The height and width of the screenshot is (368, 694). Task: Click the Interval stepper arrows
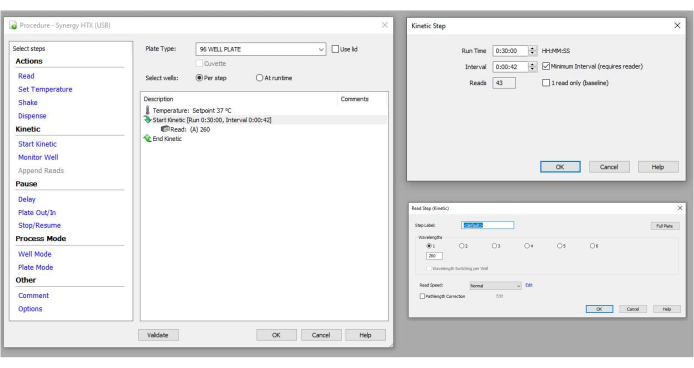[532, 67]
